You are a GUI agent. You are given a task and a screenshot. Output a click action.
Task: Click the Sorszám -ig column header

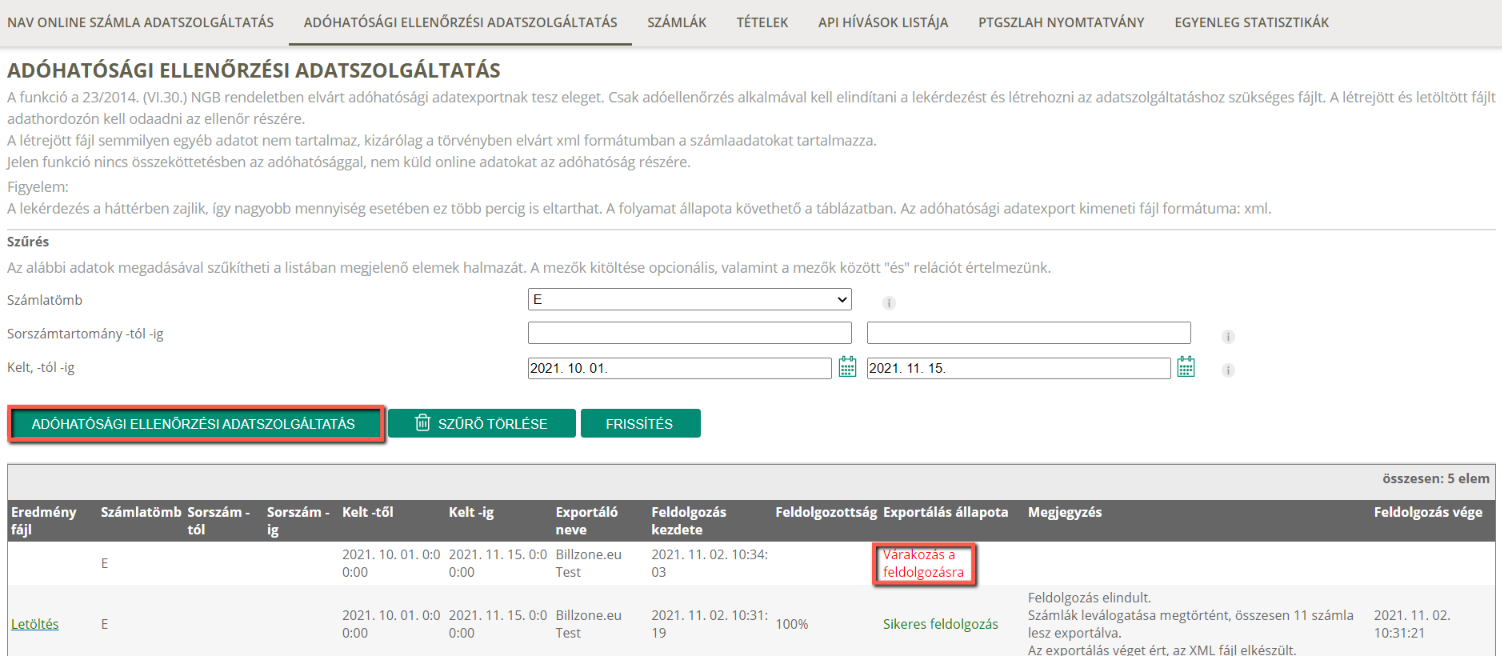[x=298, y=521]
